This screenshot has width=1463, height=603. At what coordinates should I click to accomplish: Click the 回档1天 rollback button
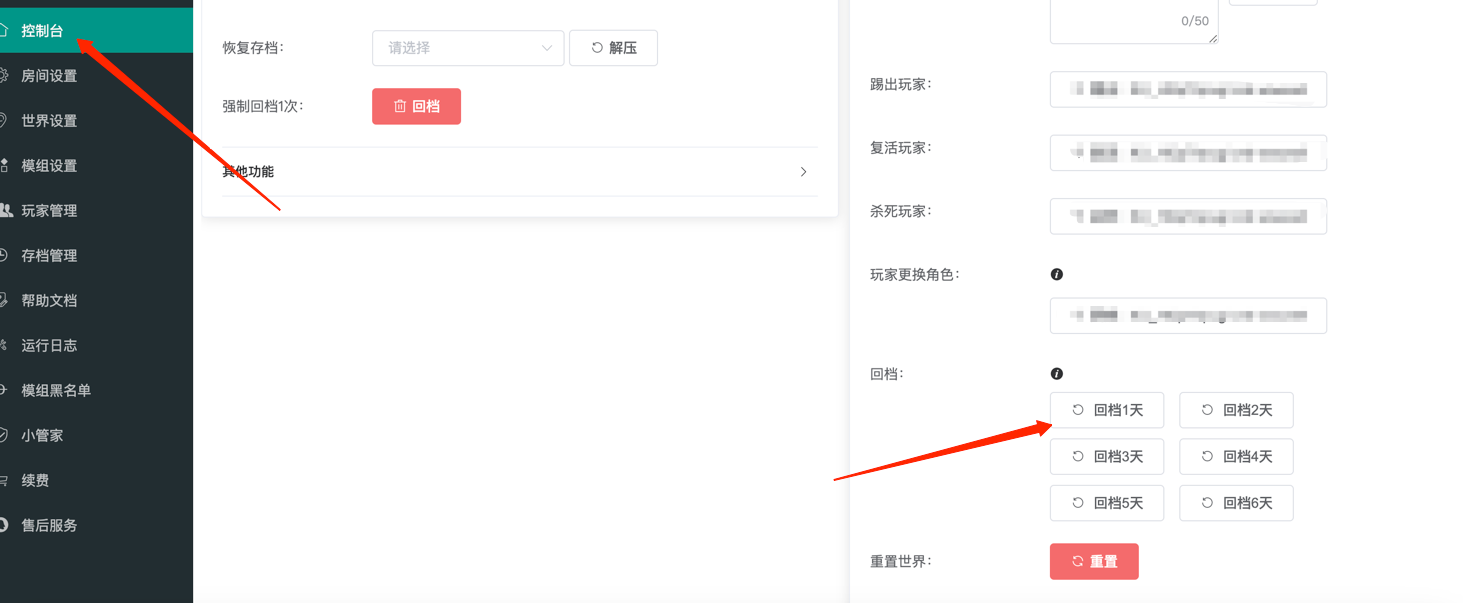(x=1106, y=410)
